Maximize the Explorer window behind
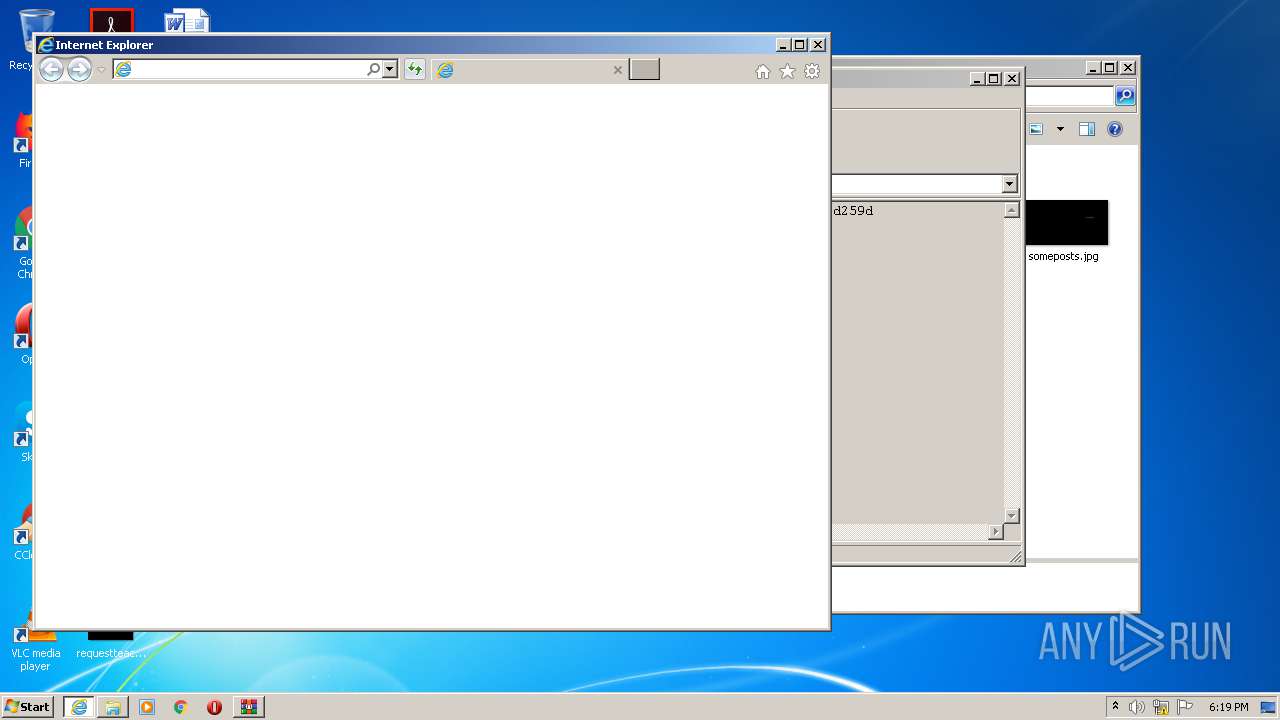The width and height of the screenshot is (1280, 720). (1110, 68)
